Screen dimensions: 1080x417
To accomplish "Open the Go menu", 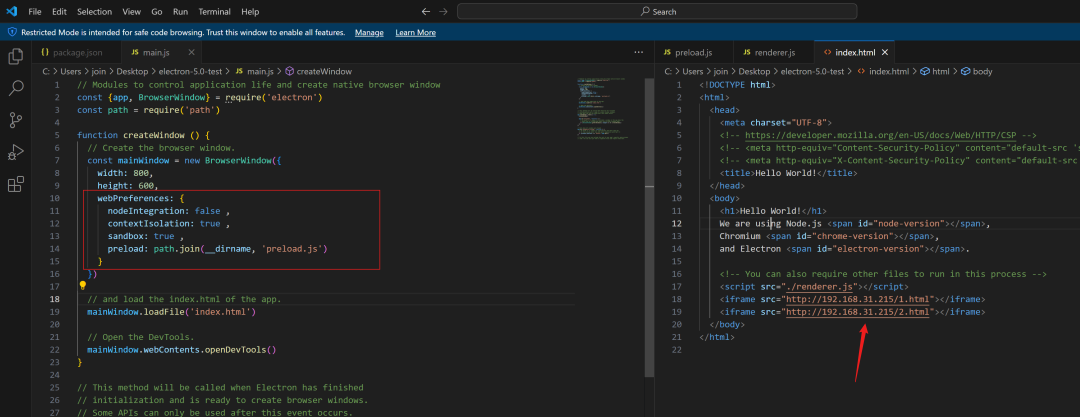I will pyautogui.click(x=156, y=12).
